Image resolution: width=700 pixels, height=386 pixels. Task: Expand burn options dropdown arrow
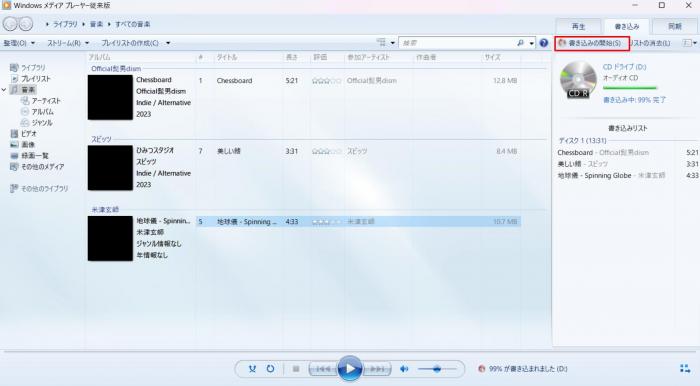(x=695, y=43)
